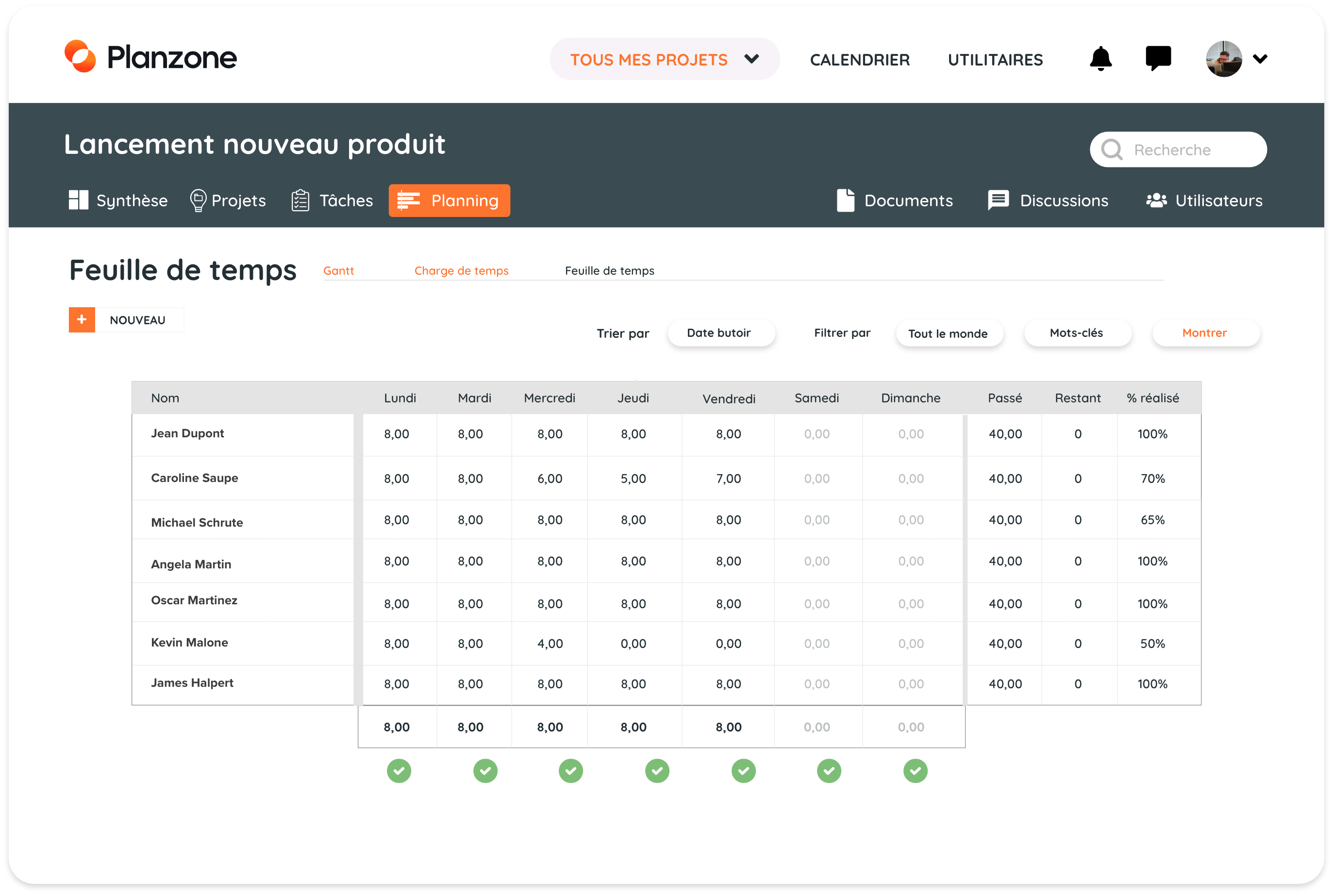Toggle the green checkmark under the Dimanche column
This screenshot has height=896, width=1333.
[916, 771]
